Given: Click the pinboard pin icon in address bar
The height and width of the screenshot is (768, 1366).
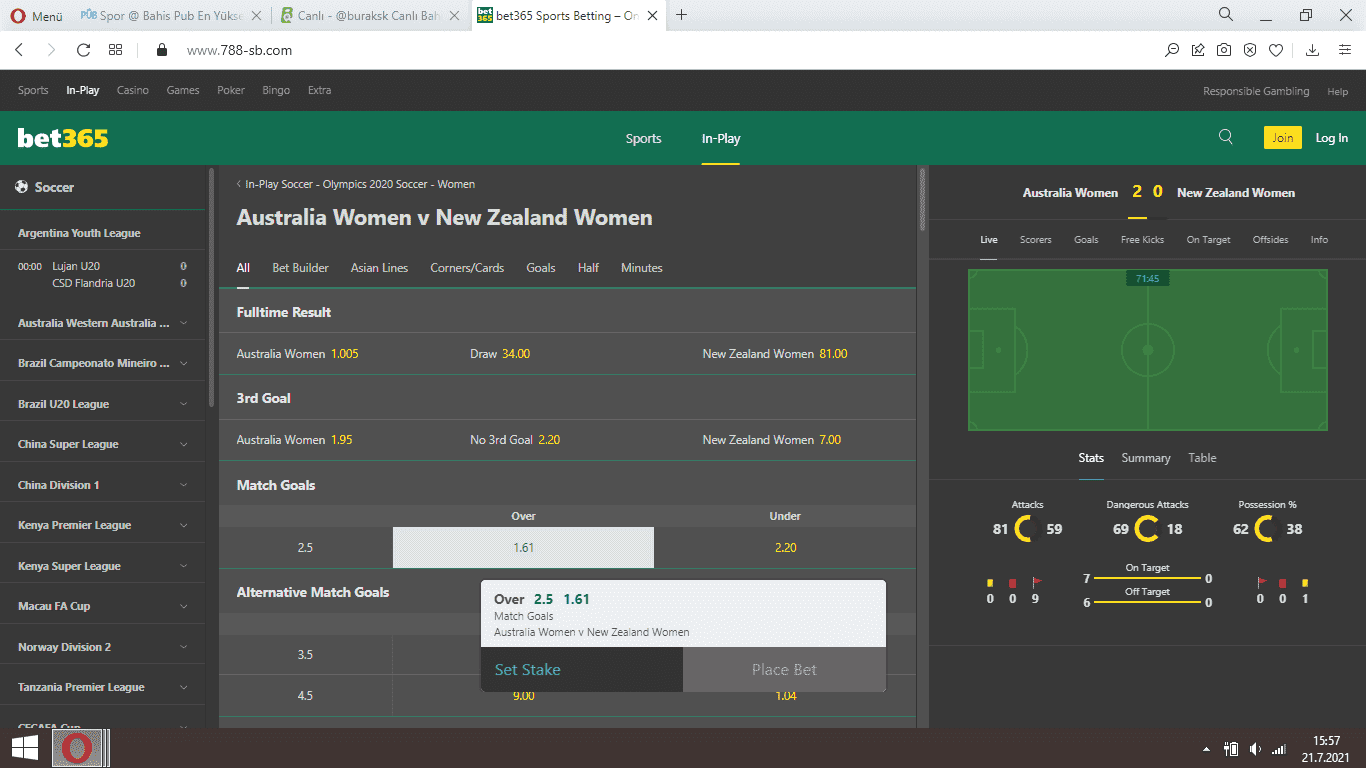Looking at the screenshot, I should pyautogui.click(x=1198, y=50).
